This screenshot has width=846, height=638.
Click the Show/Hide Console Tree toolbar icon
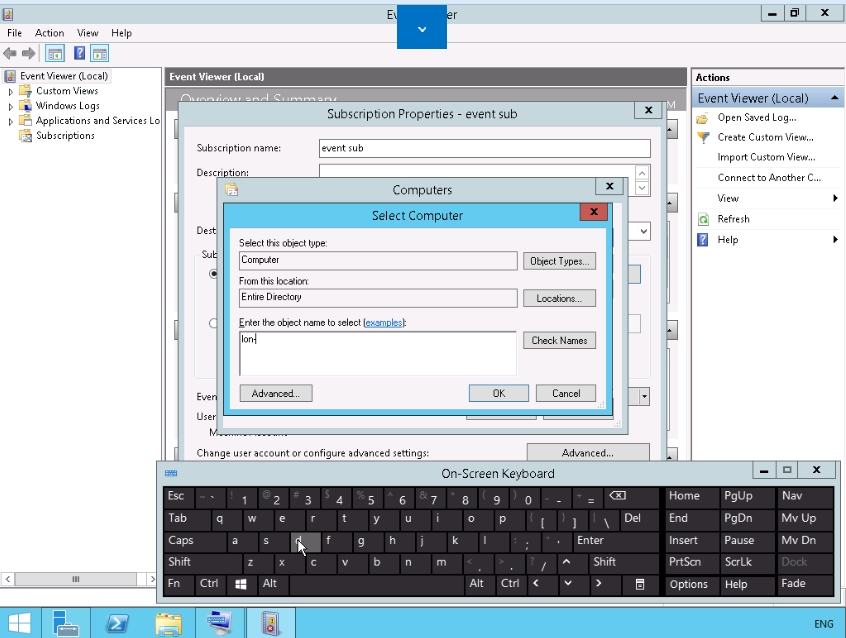point(55,53)
